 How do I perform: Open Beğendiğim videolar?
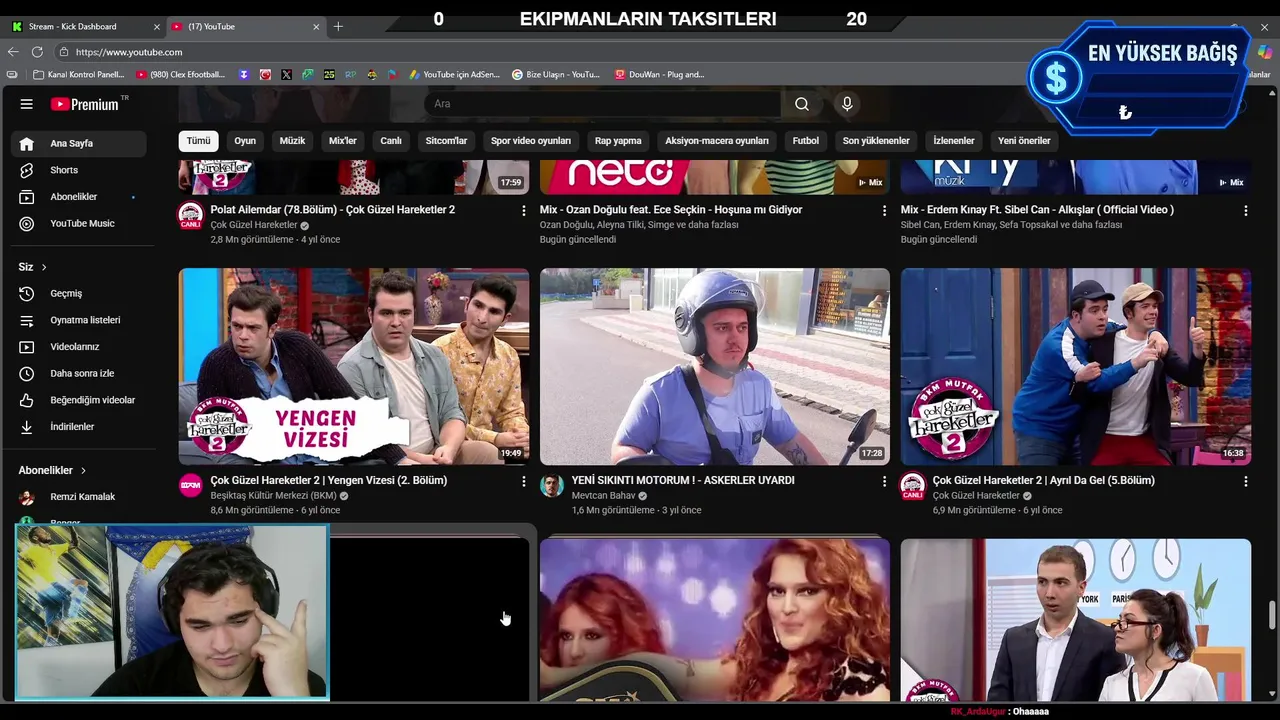pos(80,400)
